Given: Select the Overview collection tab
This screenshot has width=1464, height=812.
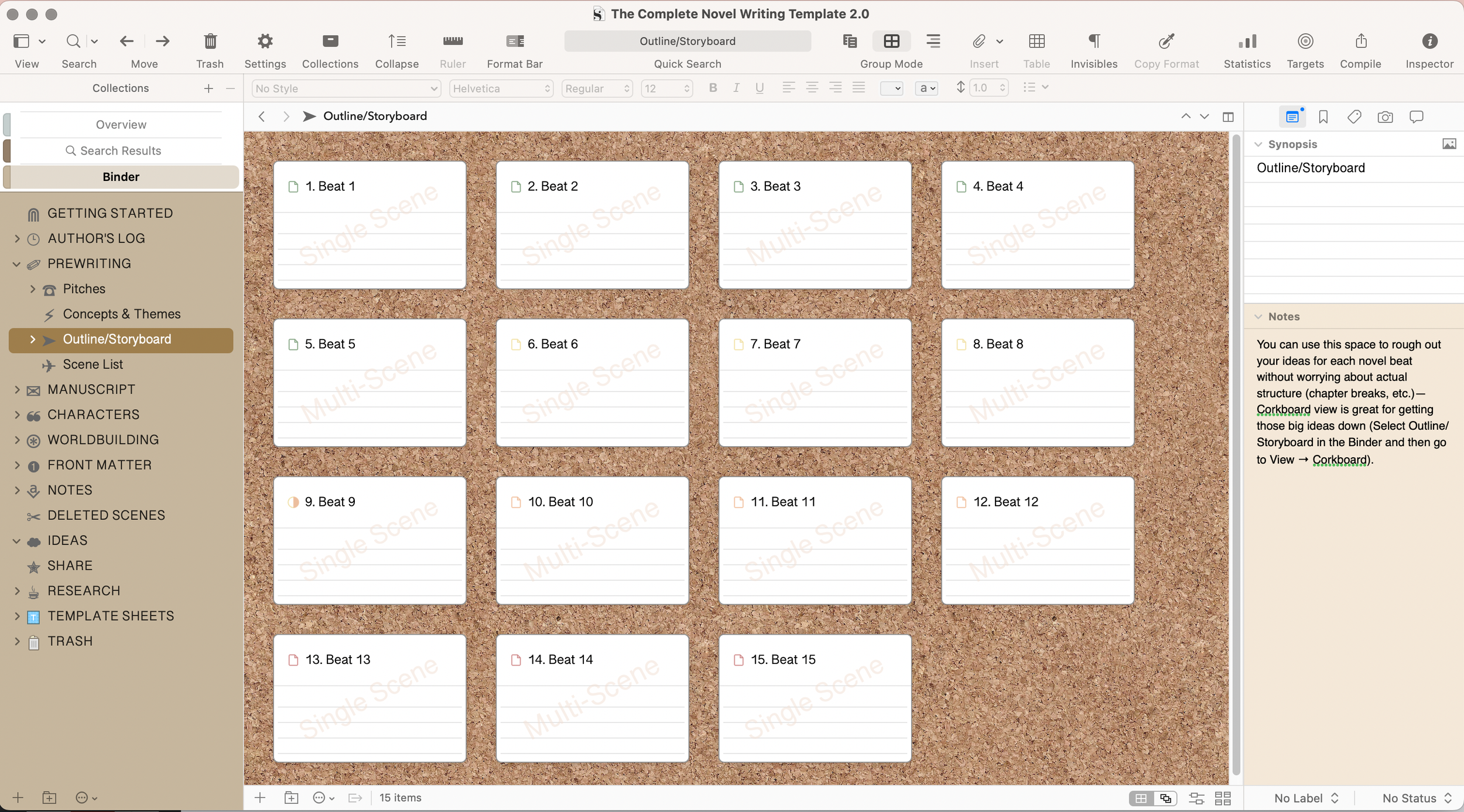Looking at the screenshot, I should point(121,125).
